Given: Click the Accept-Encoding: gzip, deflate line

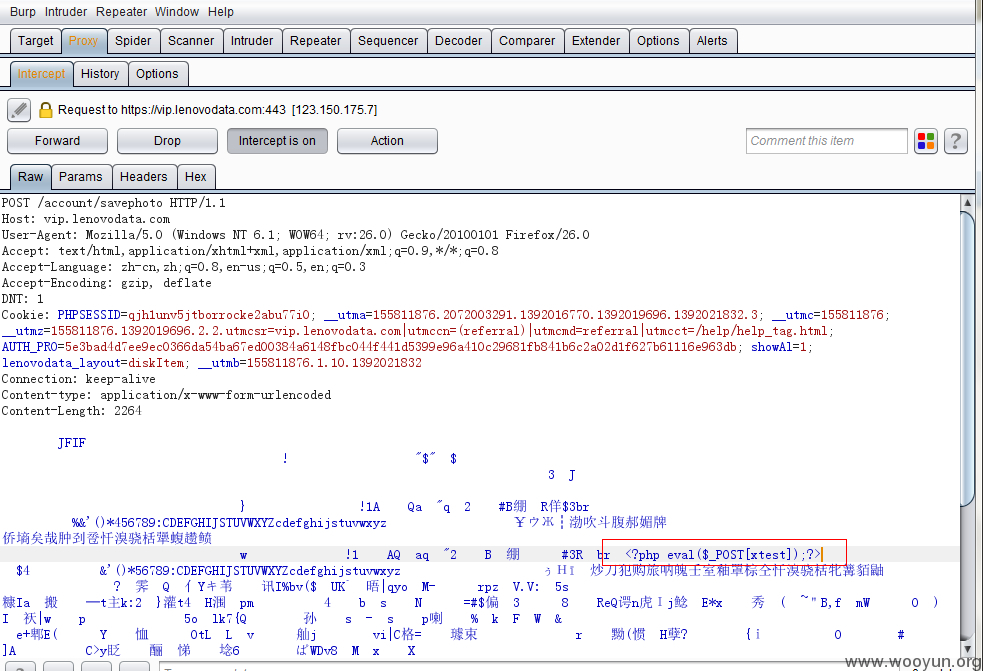Looking at the screenshot, I should tap(107, 283).
